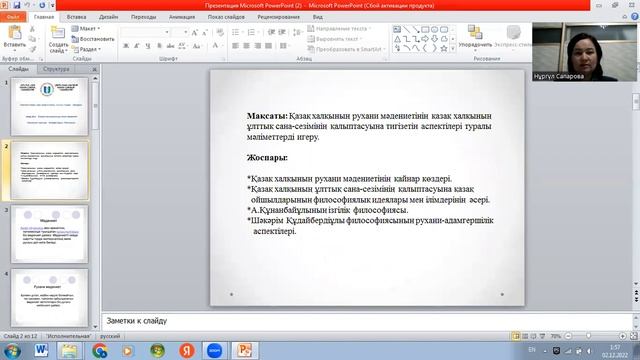Toggle strikethrough formatting
640x360 pixels.
[170, 46]
